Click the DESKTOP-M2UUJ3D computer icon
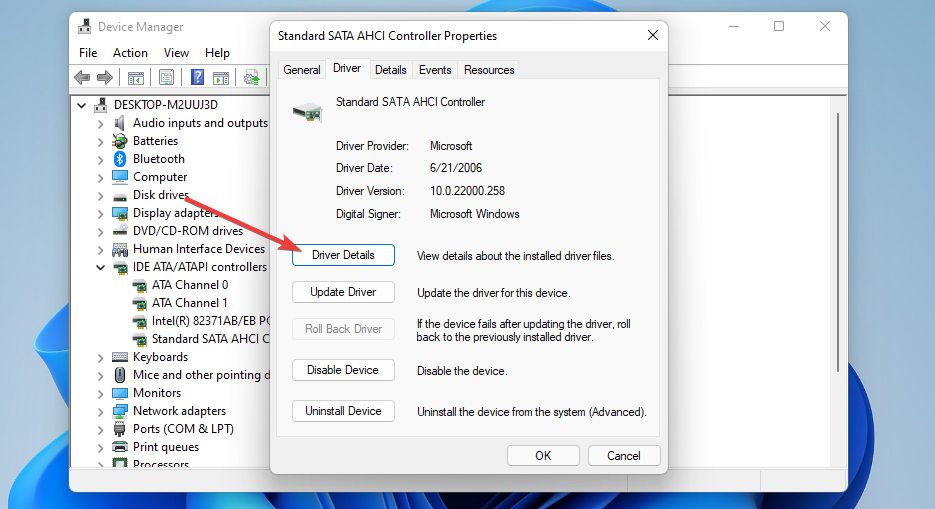 (101, 105)
